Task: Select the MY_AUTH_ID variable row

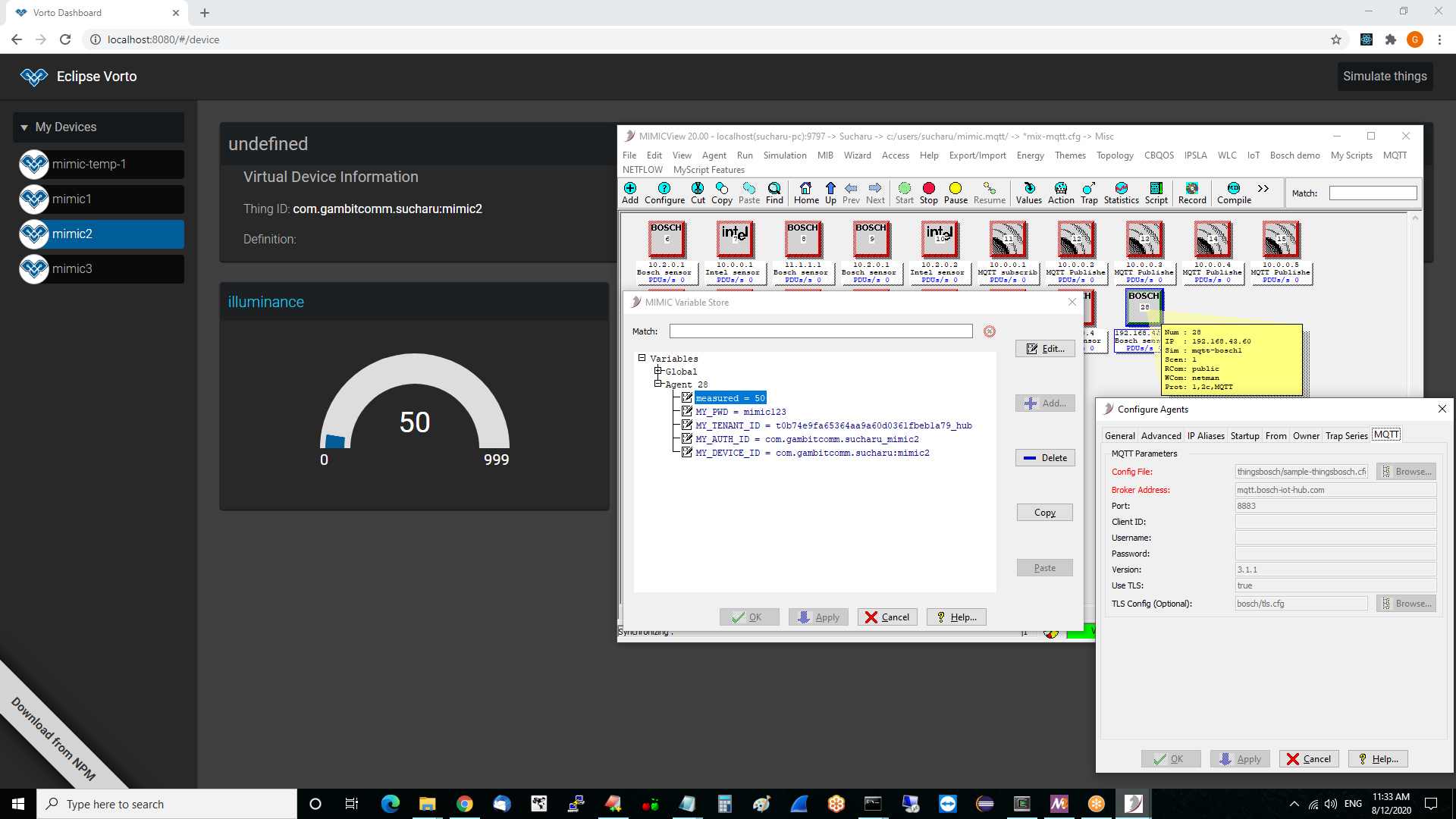Action: tap(807, 439)
